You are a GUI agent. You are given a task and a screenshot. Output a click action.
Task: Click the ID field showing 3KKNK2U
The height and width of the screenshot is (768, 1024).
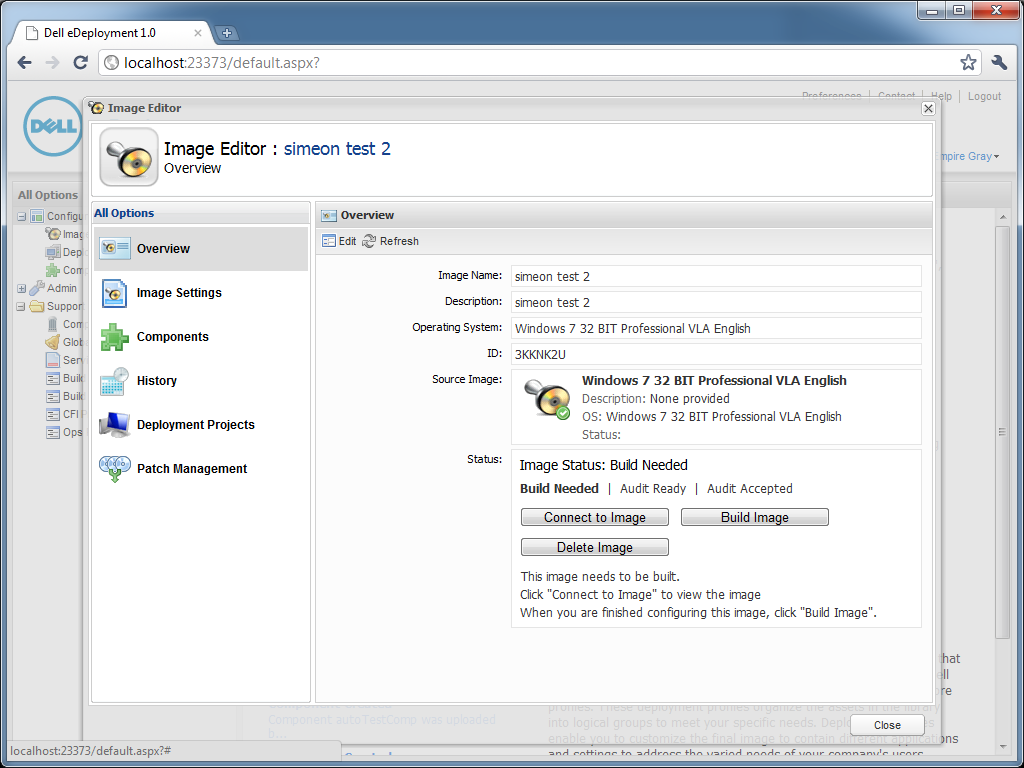tap(716, 355)
